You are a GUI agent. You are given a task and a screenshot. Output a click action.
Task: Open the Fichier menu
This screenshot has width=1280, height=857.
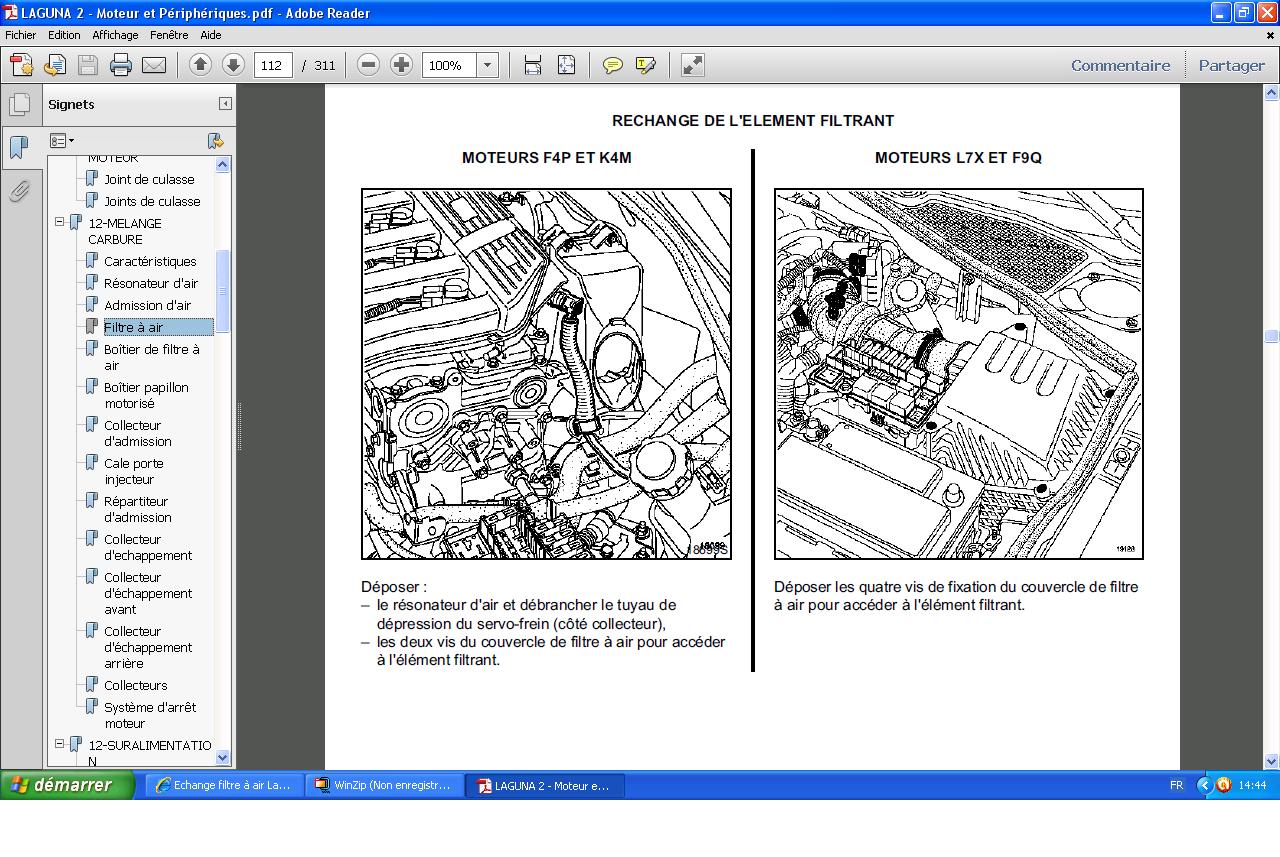tap(21, 35)
